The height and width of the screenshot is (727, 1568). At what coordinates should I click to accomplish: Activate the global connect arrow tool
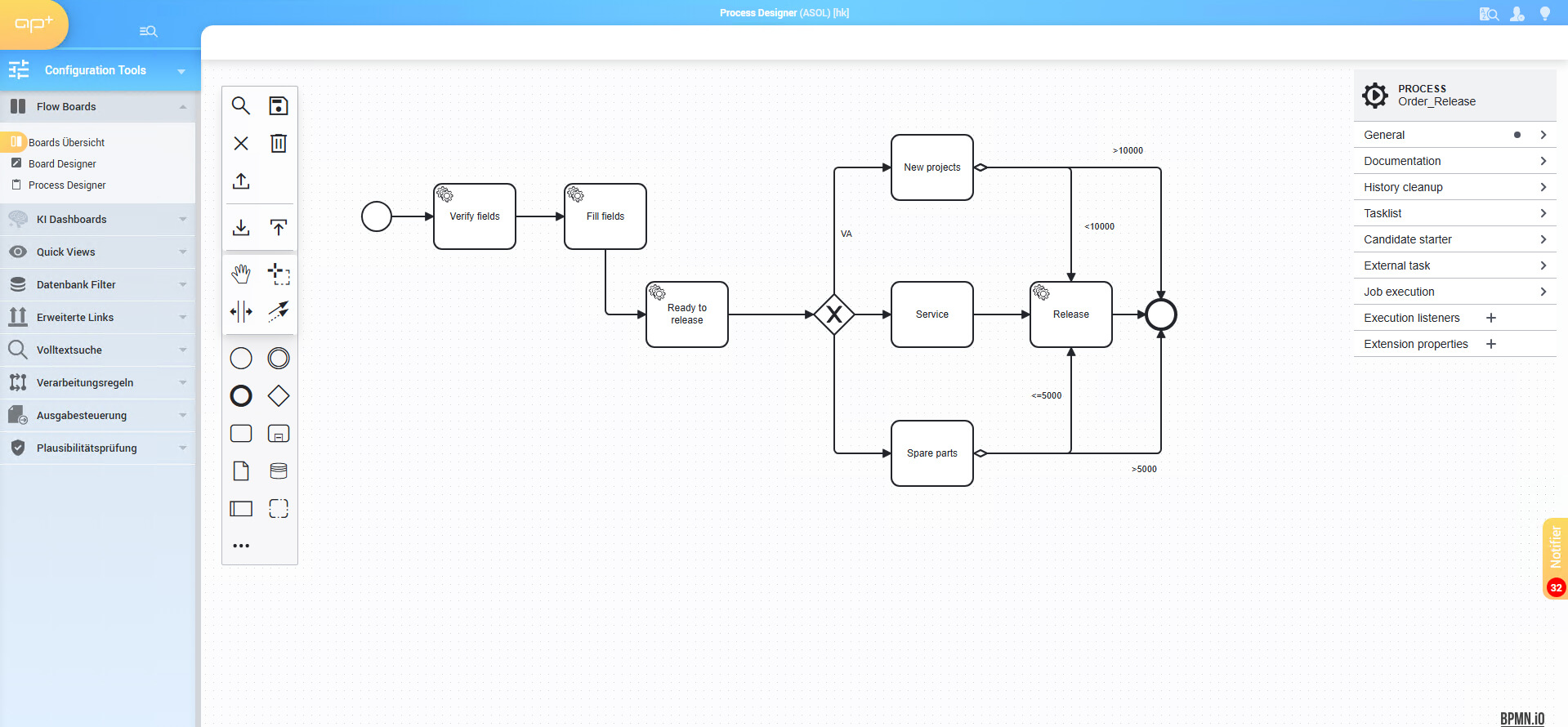279,311
